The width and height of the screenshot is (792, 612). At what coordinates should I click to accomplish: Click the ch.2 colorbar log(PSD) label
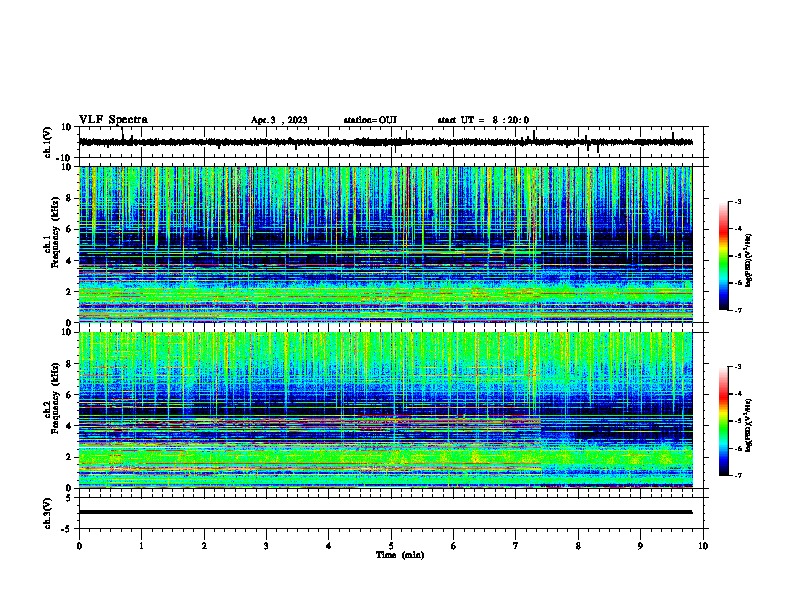point(748,424)
